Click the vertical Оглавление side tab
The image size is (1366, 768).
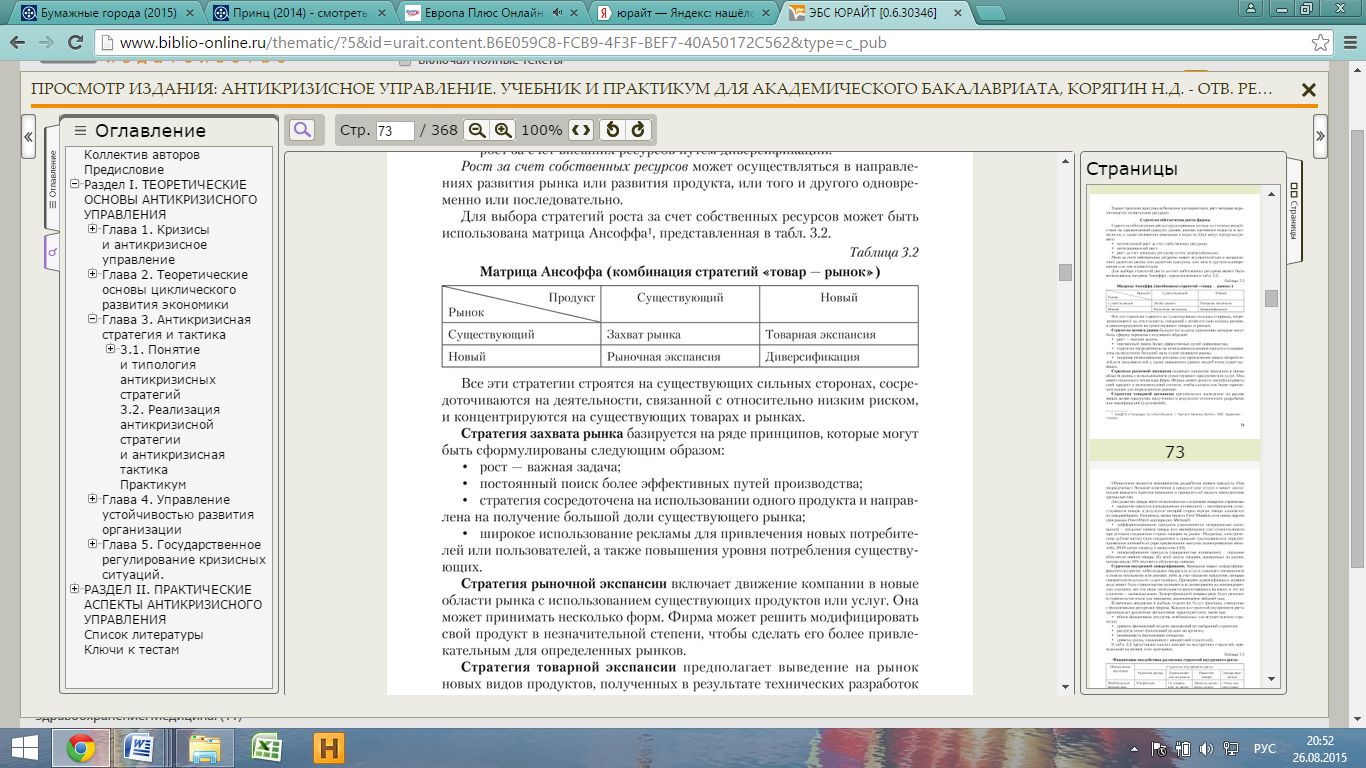(x=53, y=182)
